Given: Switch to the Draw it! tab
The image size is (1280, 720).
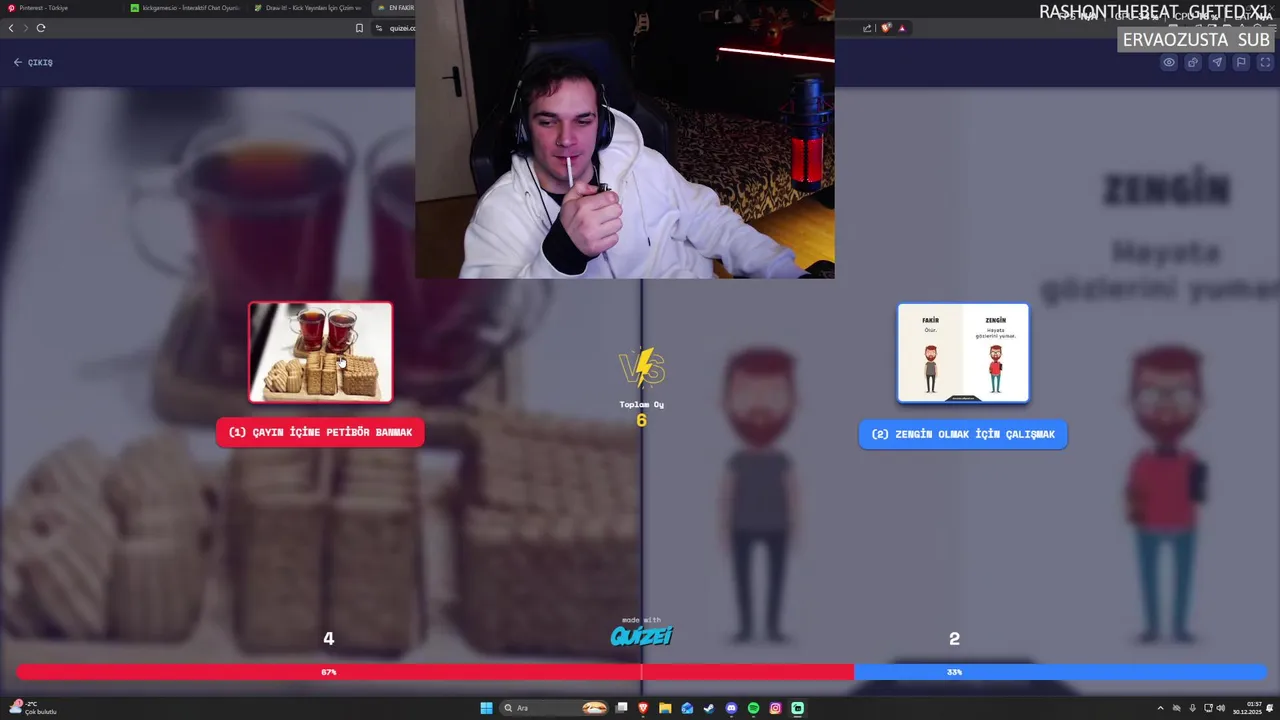Looking at the screenshot, I should pos(307,8).
